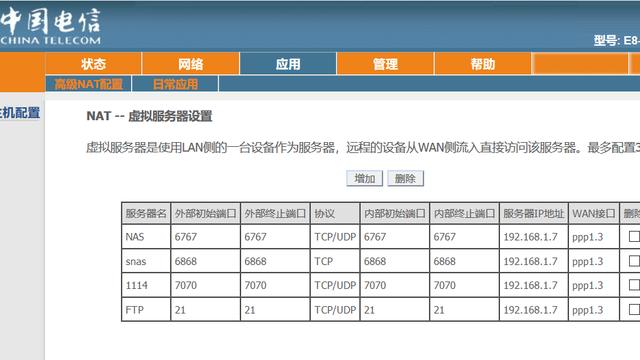The height and width of the screenshot is (360, 640).
Task: Open the 管理 tab
Action: click(385, 64)
